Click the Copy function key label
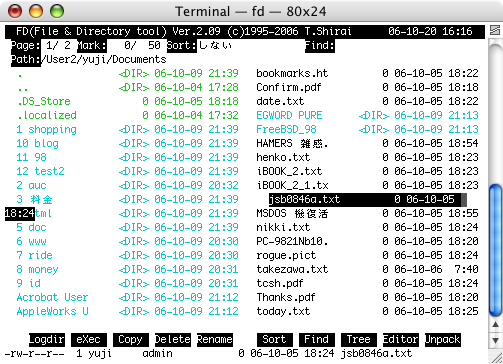 pyautogui.click(x=131, y=339)
